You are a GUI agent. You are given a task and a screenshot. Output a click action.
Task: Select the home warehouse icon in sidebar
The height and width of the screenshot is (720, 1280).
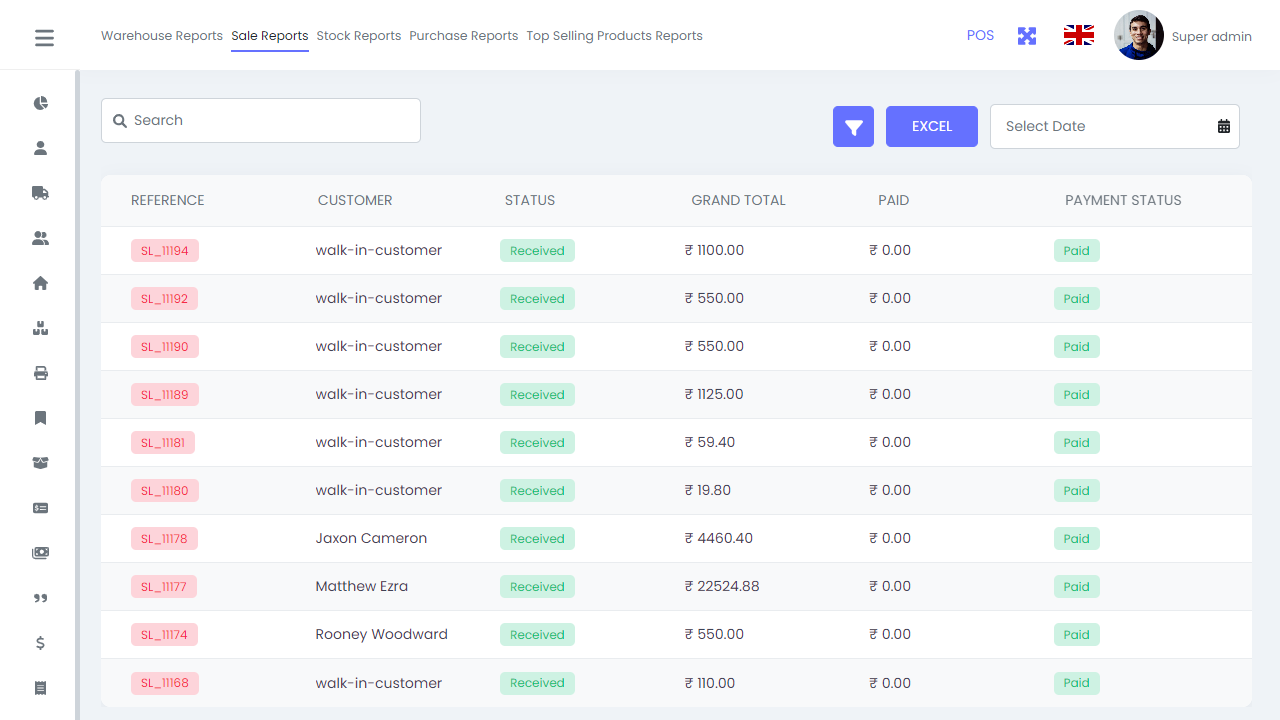click(40, 283)
